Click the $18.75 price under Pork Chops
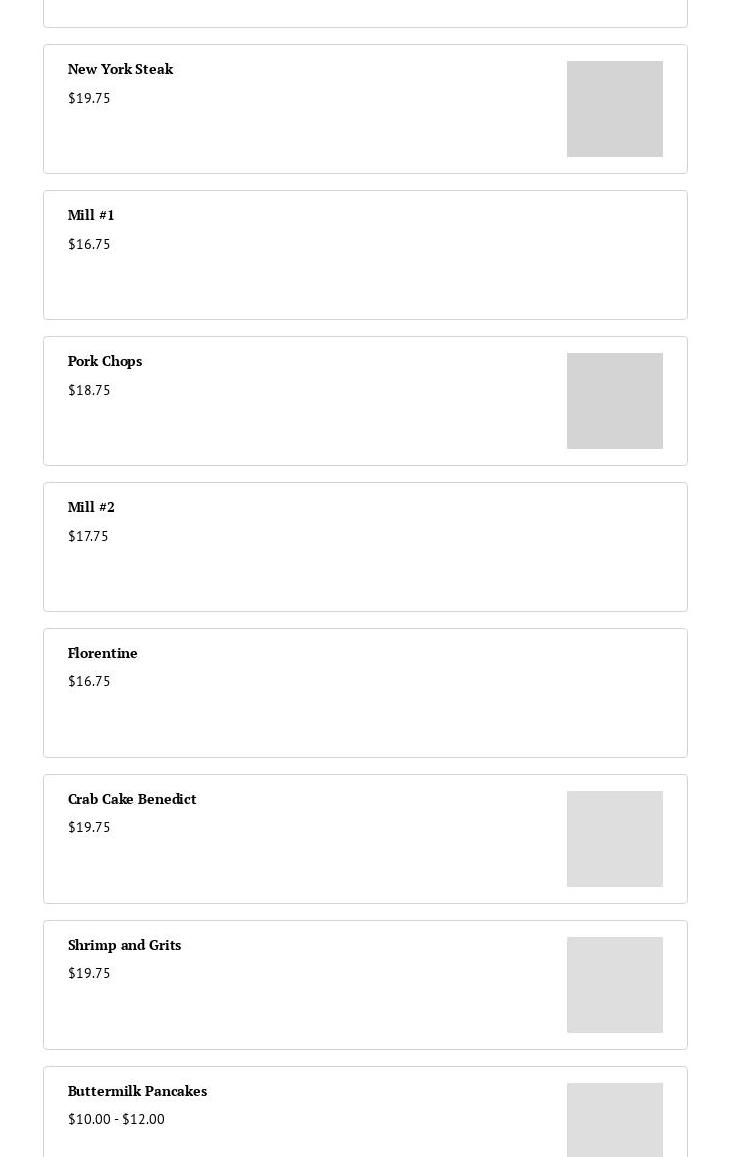730x1157 pixels. tap(89, 390)
